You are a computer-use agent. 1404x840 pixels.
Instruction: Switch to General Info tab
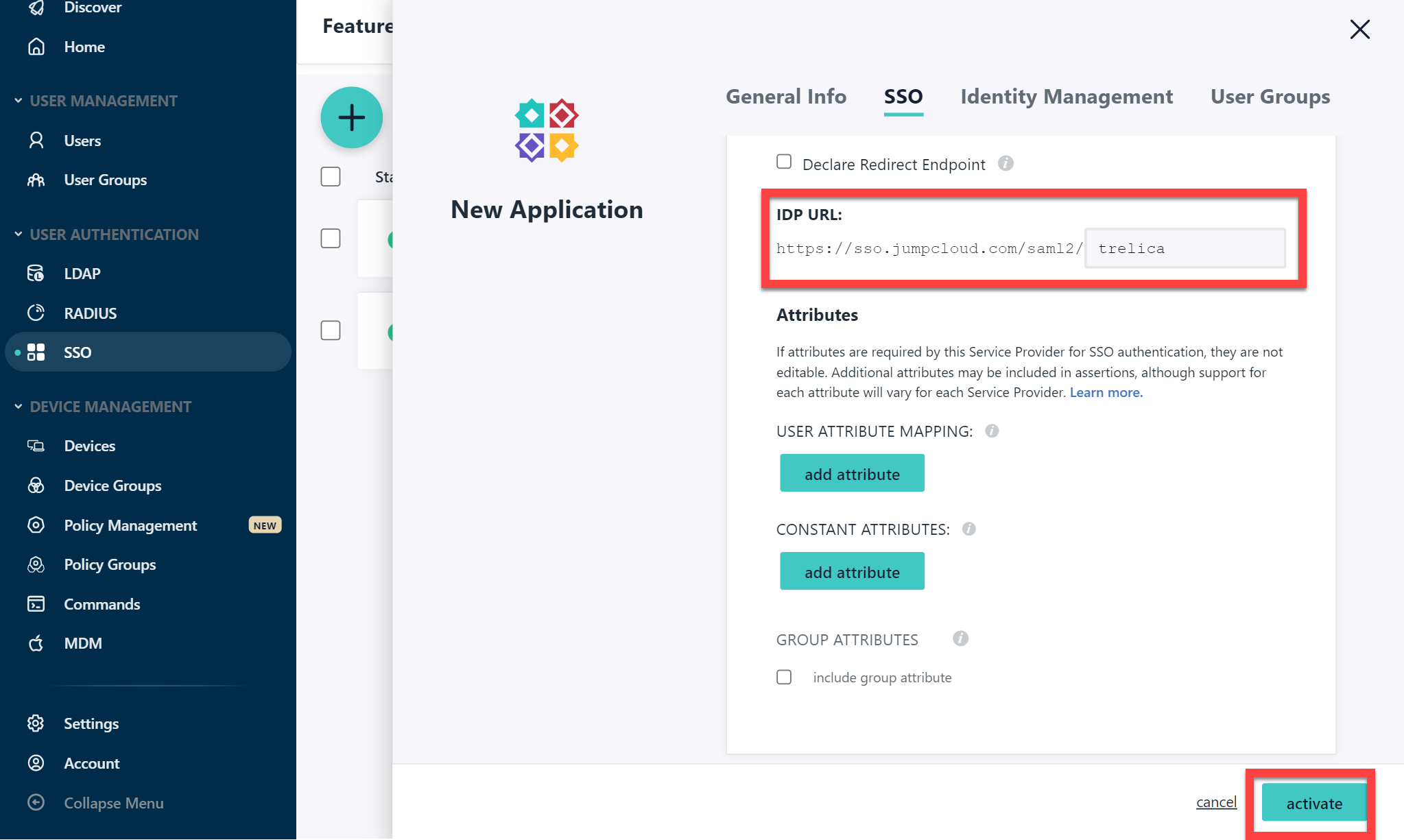(x=786, y=97)
